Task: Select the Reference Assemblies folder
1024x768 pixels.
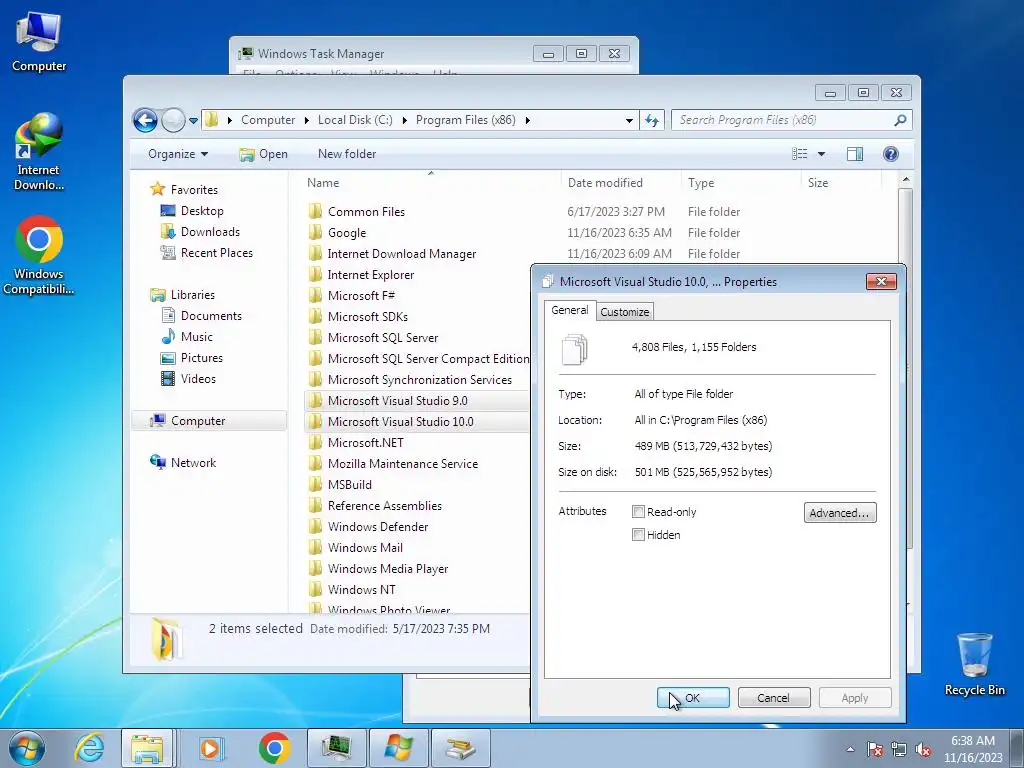Action: pyautogui.click(x=374, y=505)
